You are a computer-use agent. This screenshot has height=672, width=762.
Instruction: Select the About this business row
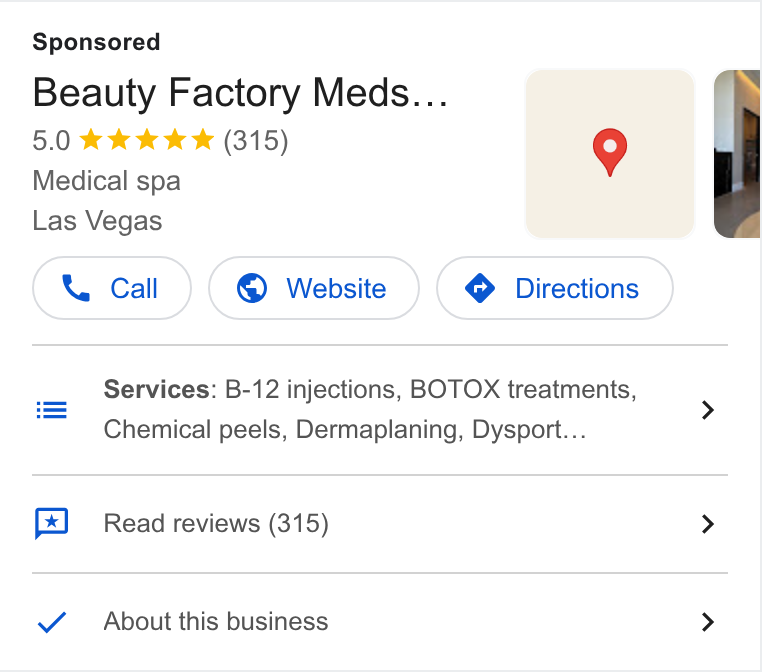(380, 622)
